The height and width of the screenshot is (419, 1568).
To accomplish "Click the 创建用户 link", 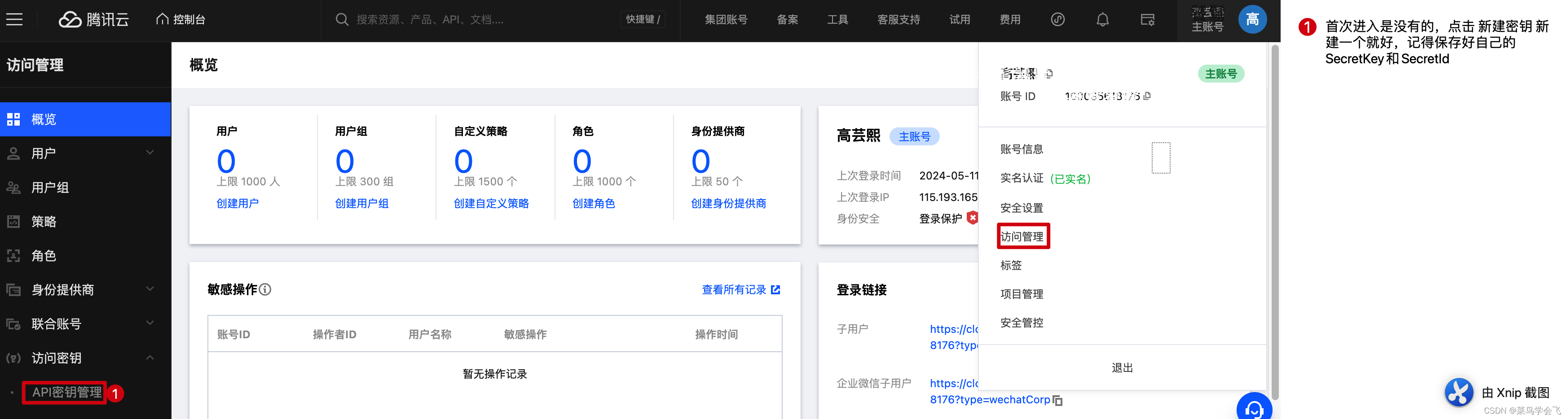I will [x=238, y=203].
